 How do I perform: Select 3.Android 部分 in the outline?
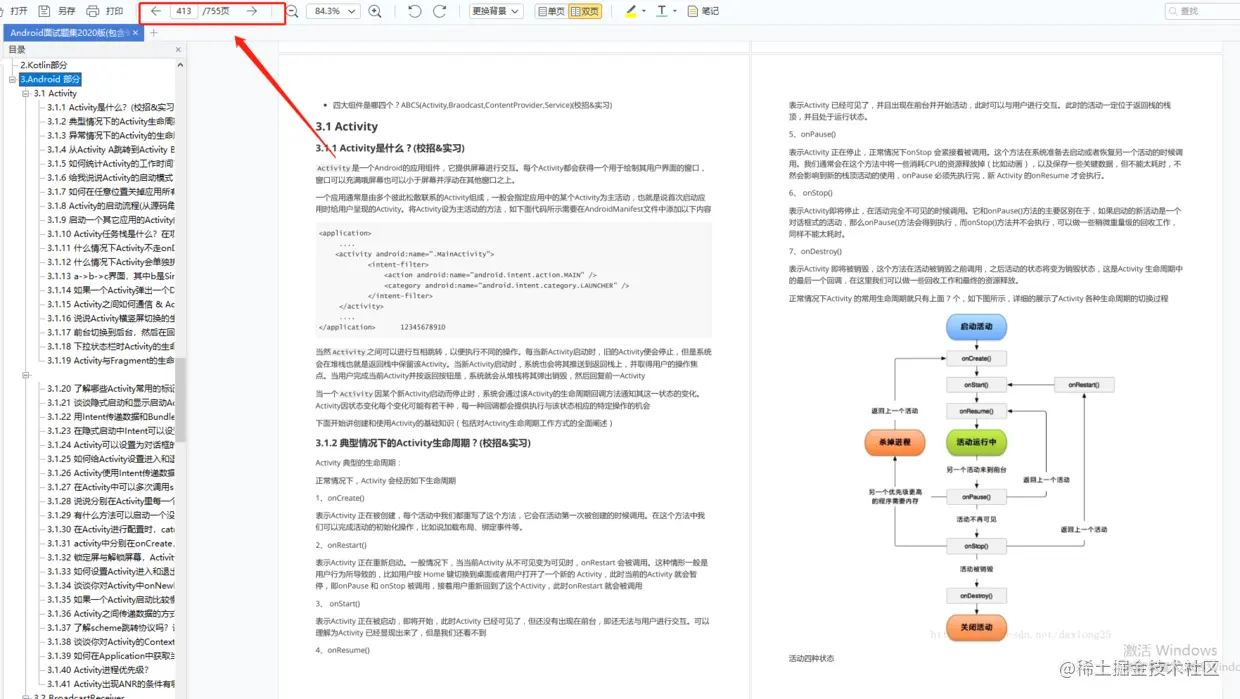50,79
